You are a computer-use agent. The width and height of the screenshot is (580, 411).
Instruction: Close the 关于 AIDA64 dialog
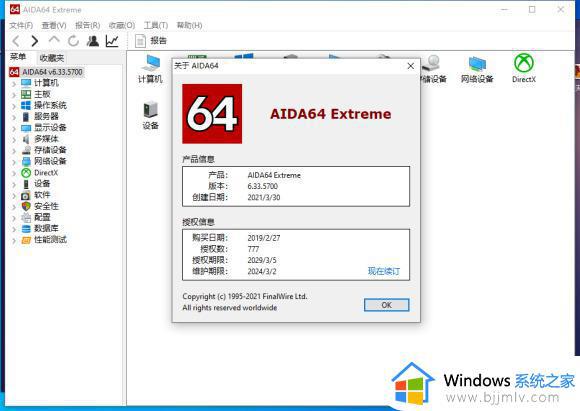pyautogui.click(x=410, y=66)
